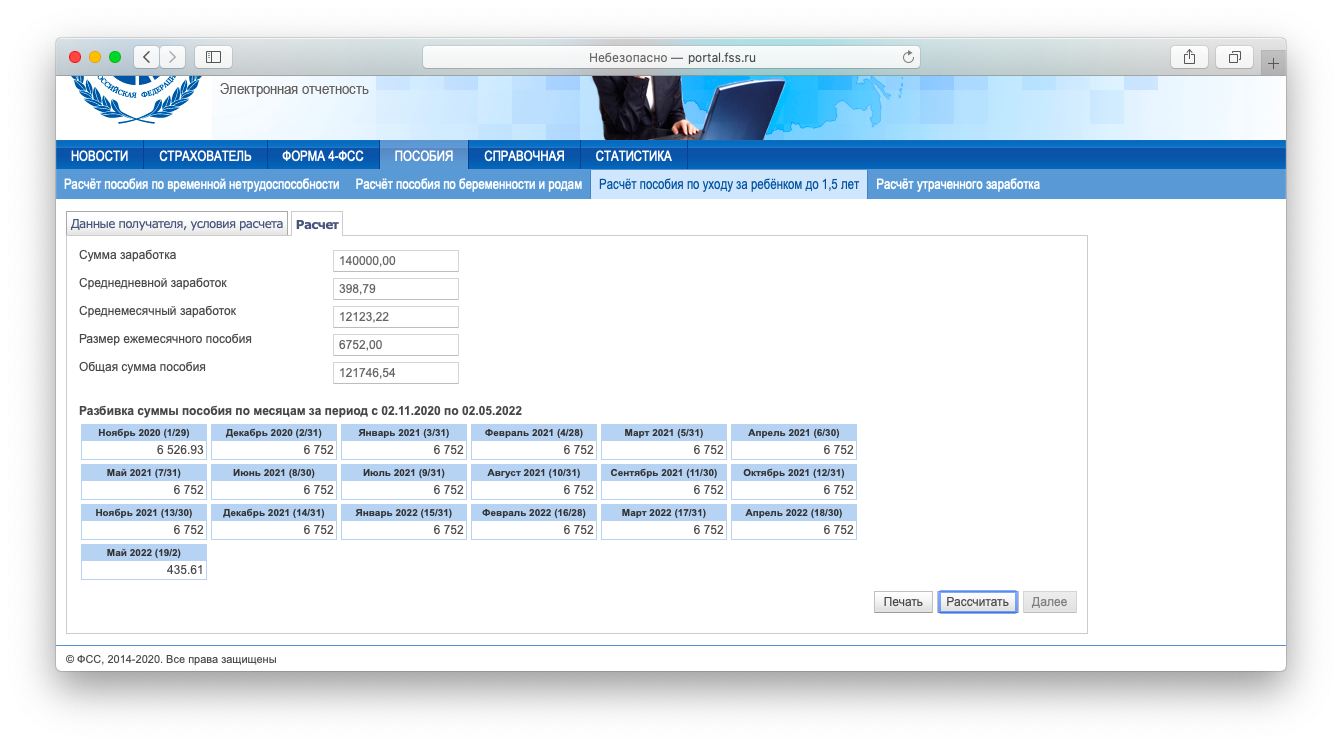Click the Safari back arrow button

click(147, 57)
